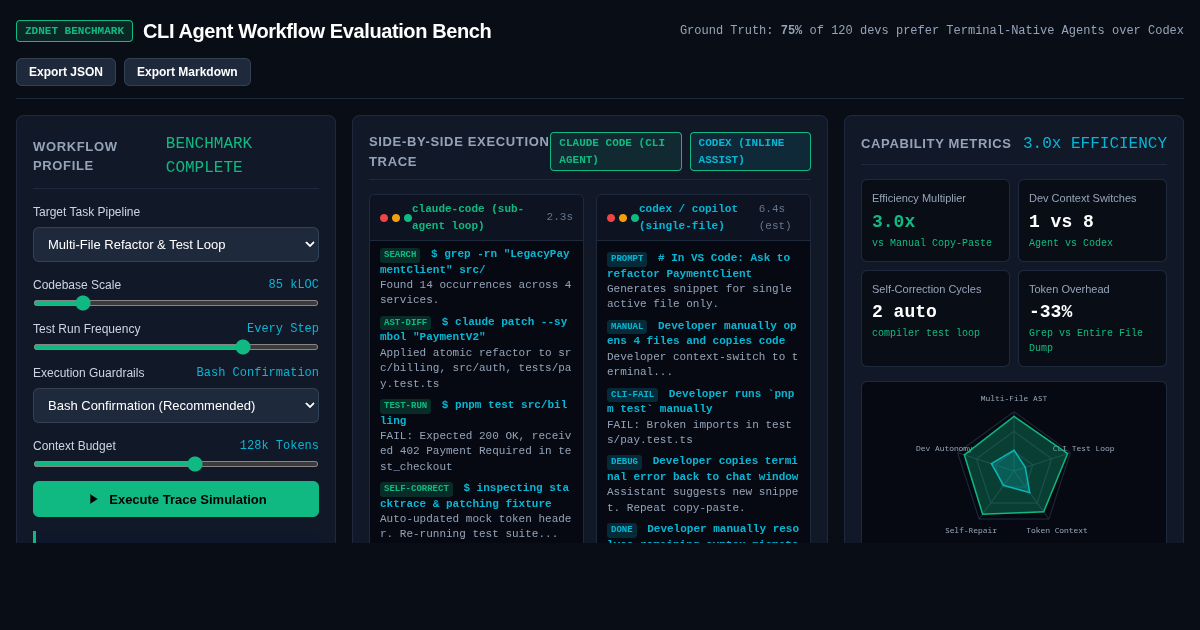Click the 128k Tokens value
This screenshot has height=630, width=1200.
tap(279, 446)
